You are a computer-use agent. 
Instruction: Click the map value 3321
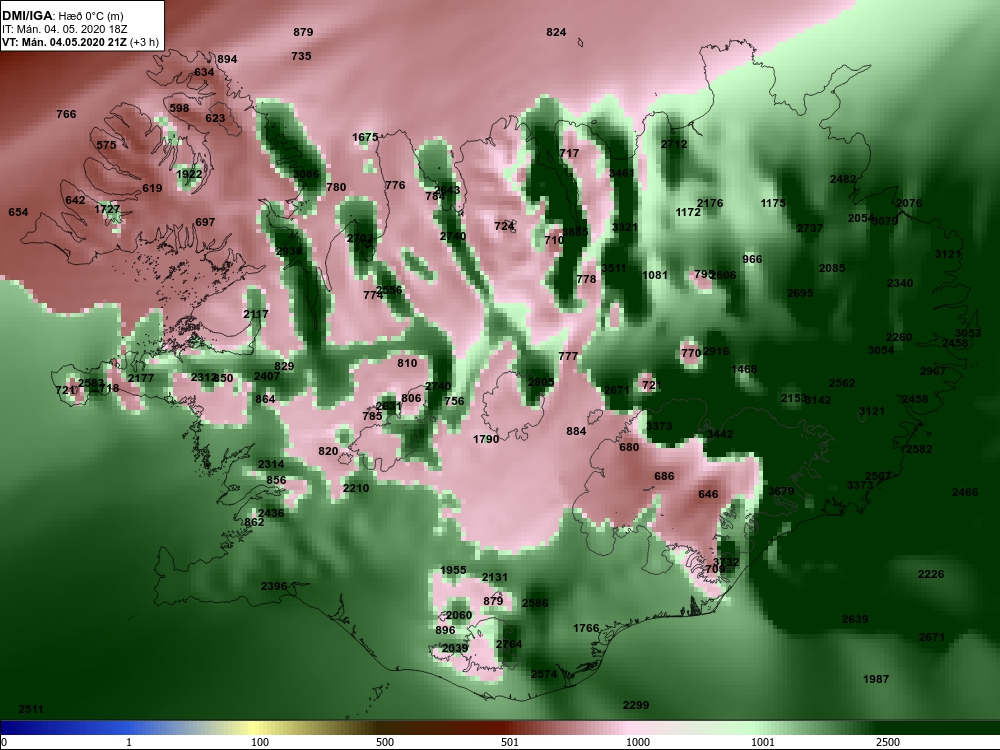[x=625, y=228]
